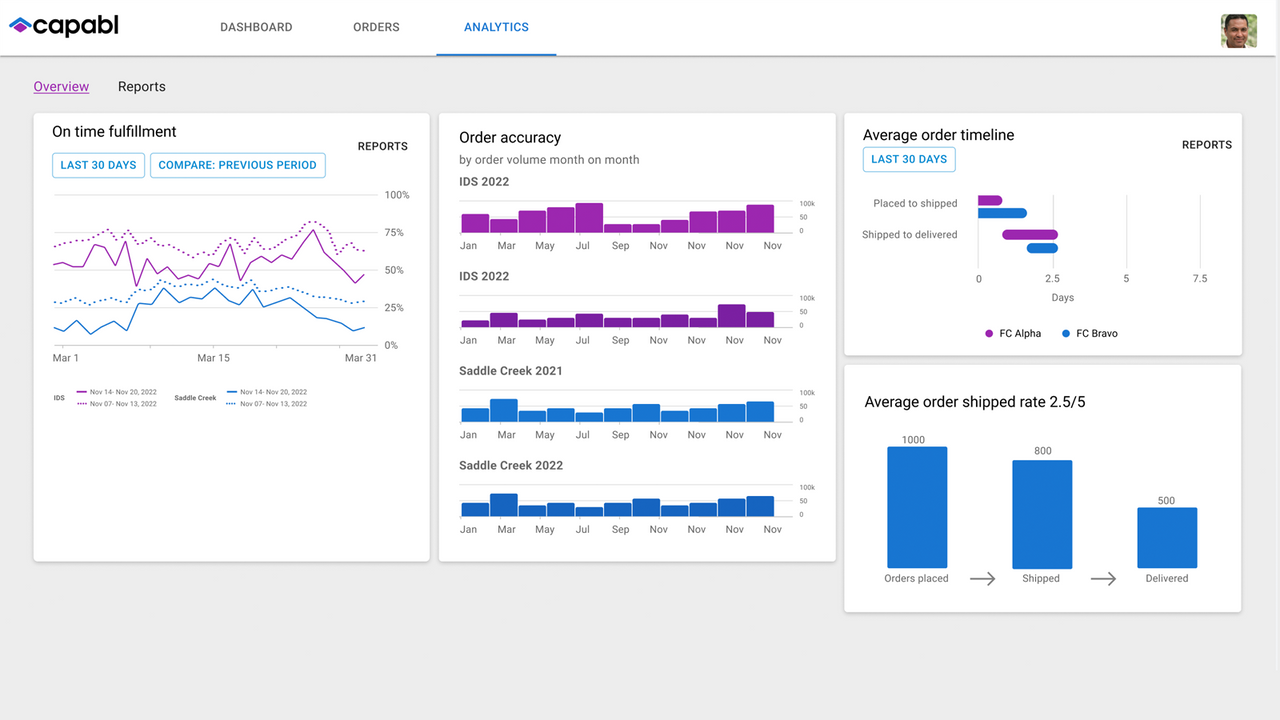Toggle the Saddle Creek legend entry
Image resolution: width=1280 pixels, height=720 pixels.
point(194,397)
